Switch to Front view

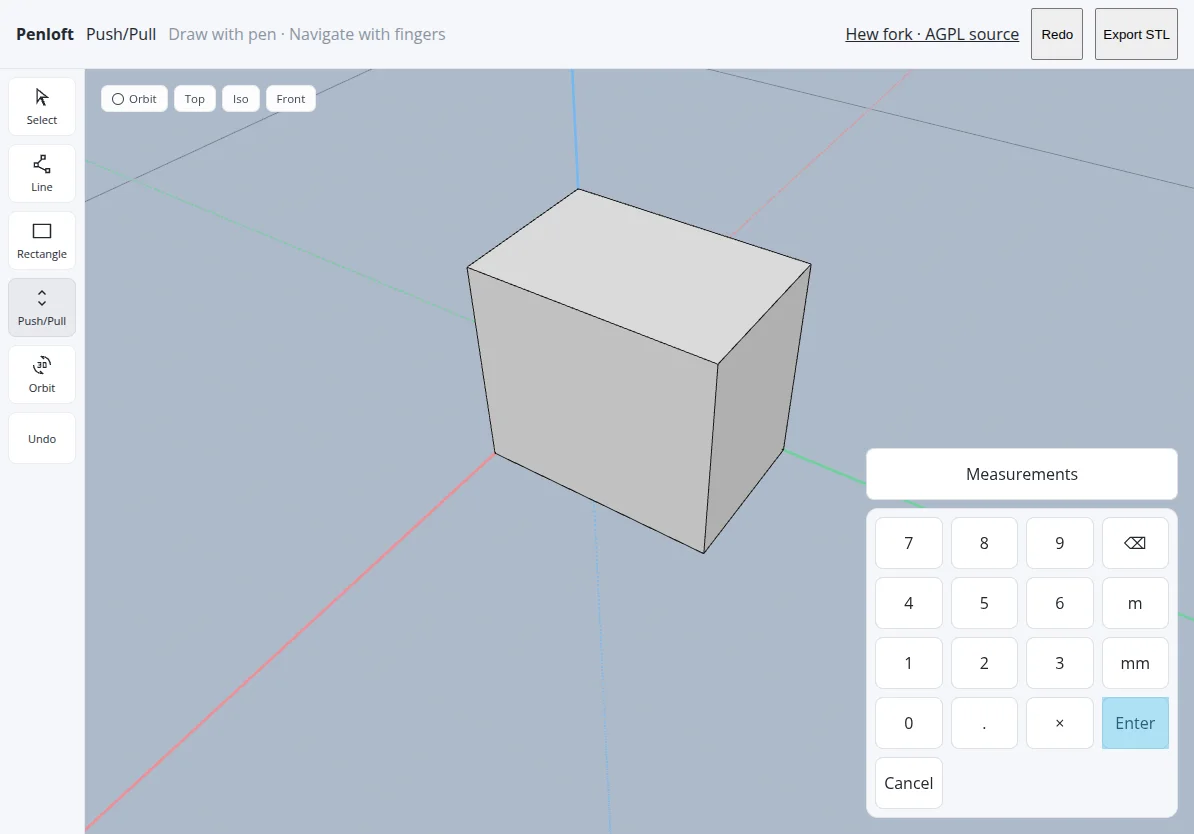291,99
